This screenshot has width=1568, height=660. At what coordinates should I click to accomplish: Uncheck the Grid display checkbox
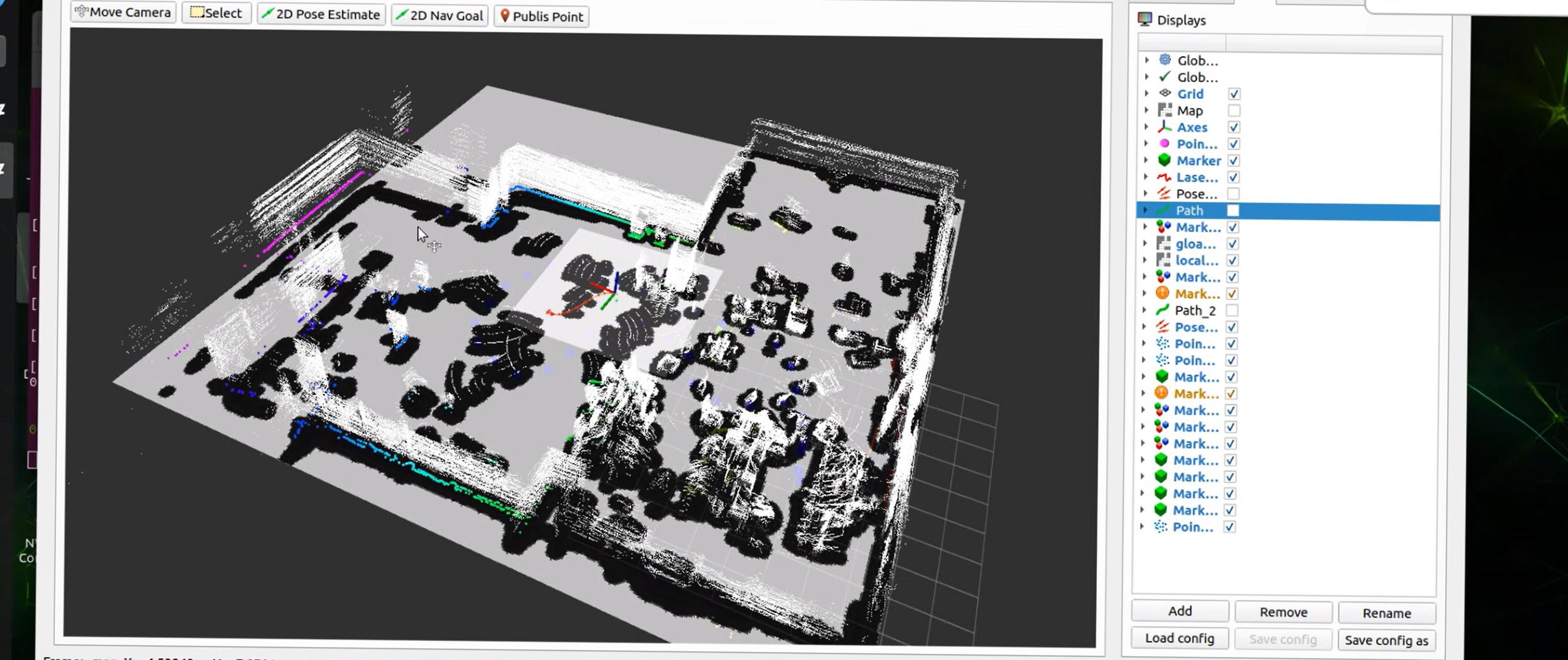tap(1233, 94)
